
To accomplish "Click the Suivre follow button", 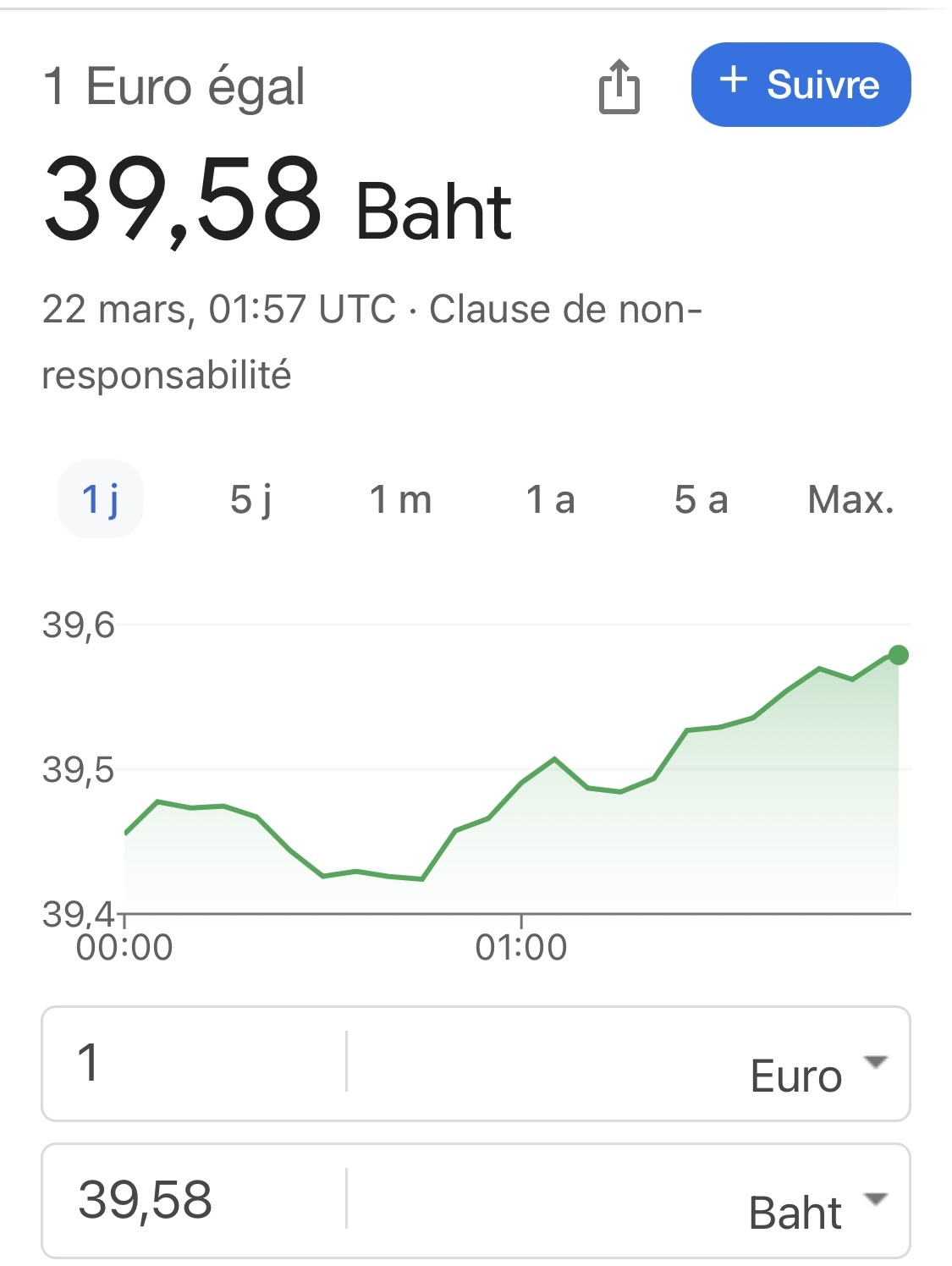I will pos(801,85).
